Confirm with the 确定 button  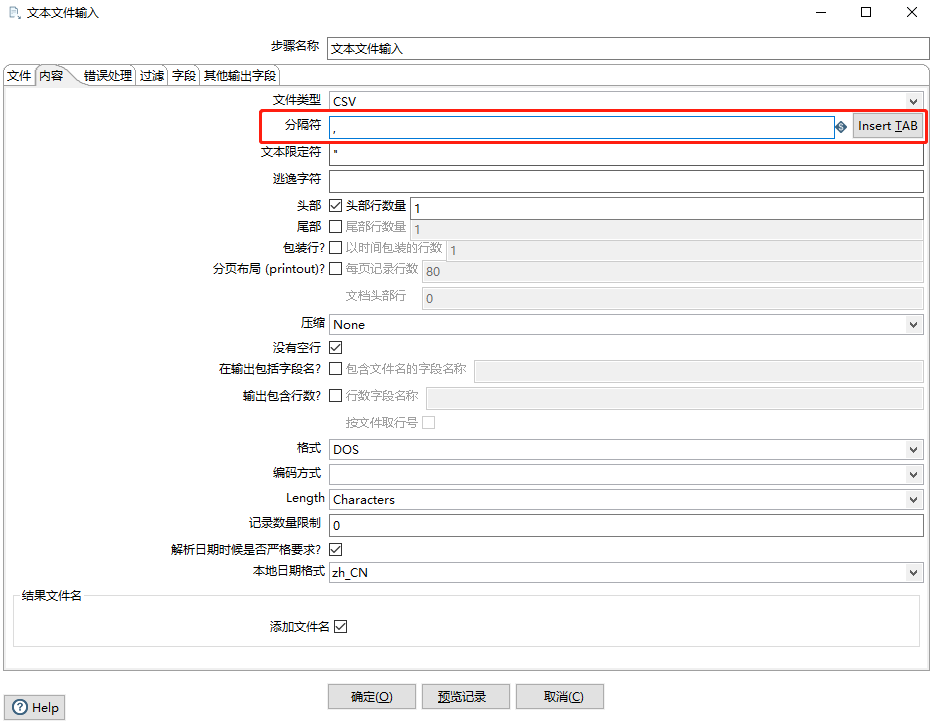[371, 697]
